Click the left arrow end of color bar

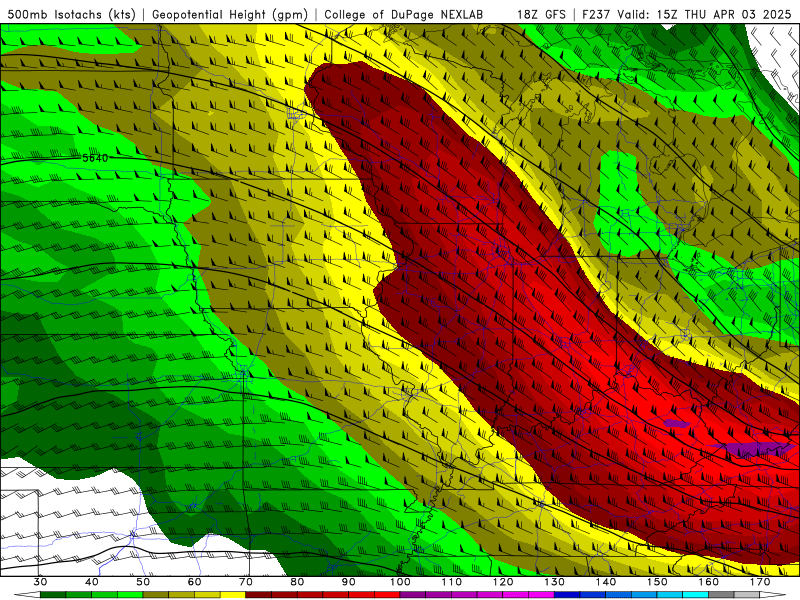click(27, 595)
